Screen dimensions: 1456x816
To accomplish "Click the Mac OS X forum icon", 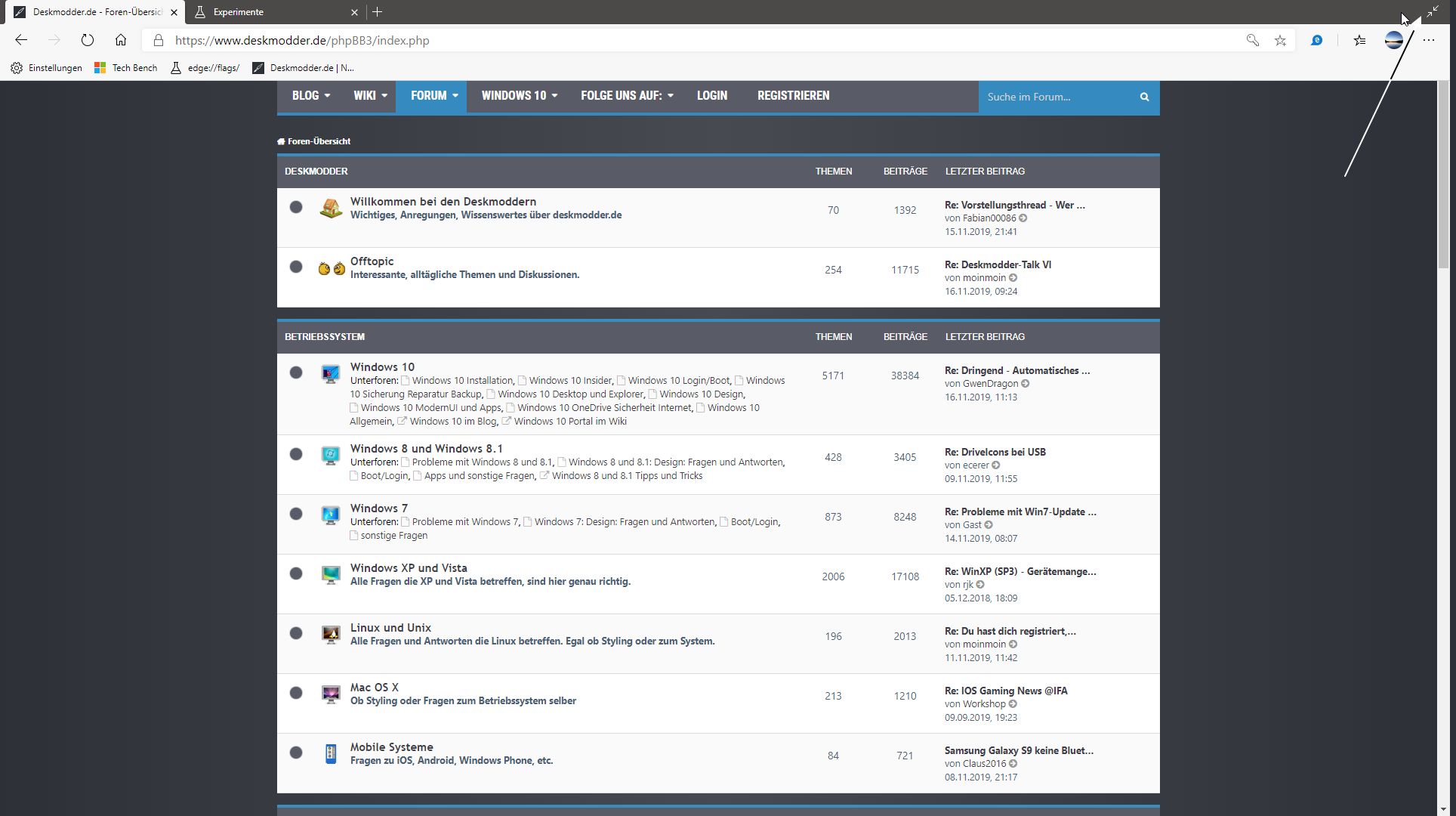I will (x=331, y=694).
